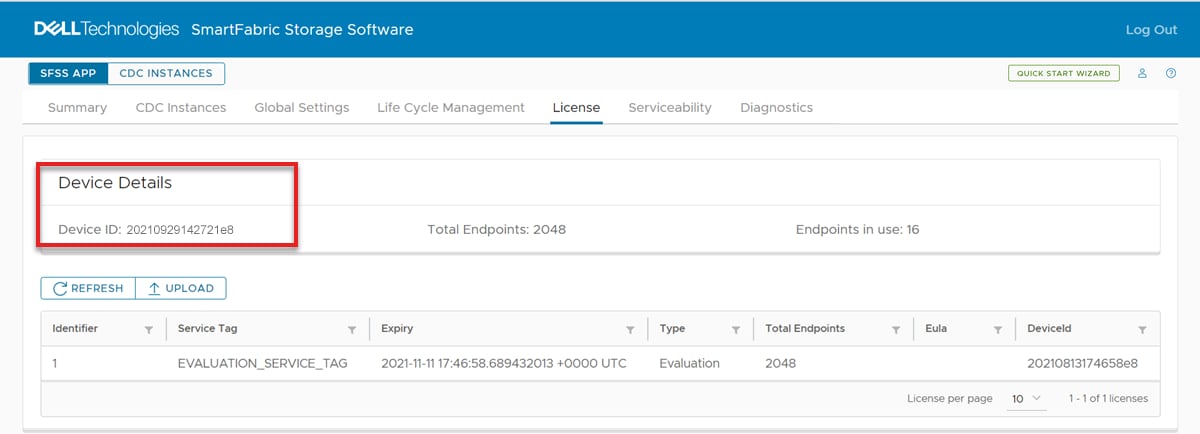This screenshot has height=434, width=1200.
Task: Select the License tab
Action: pyautogui.click(x=577, y=107)
